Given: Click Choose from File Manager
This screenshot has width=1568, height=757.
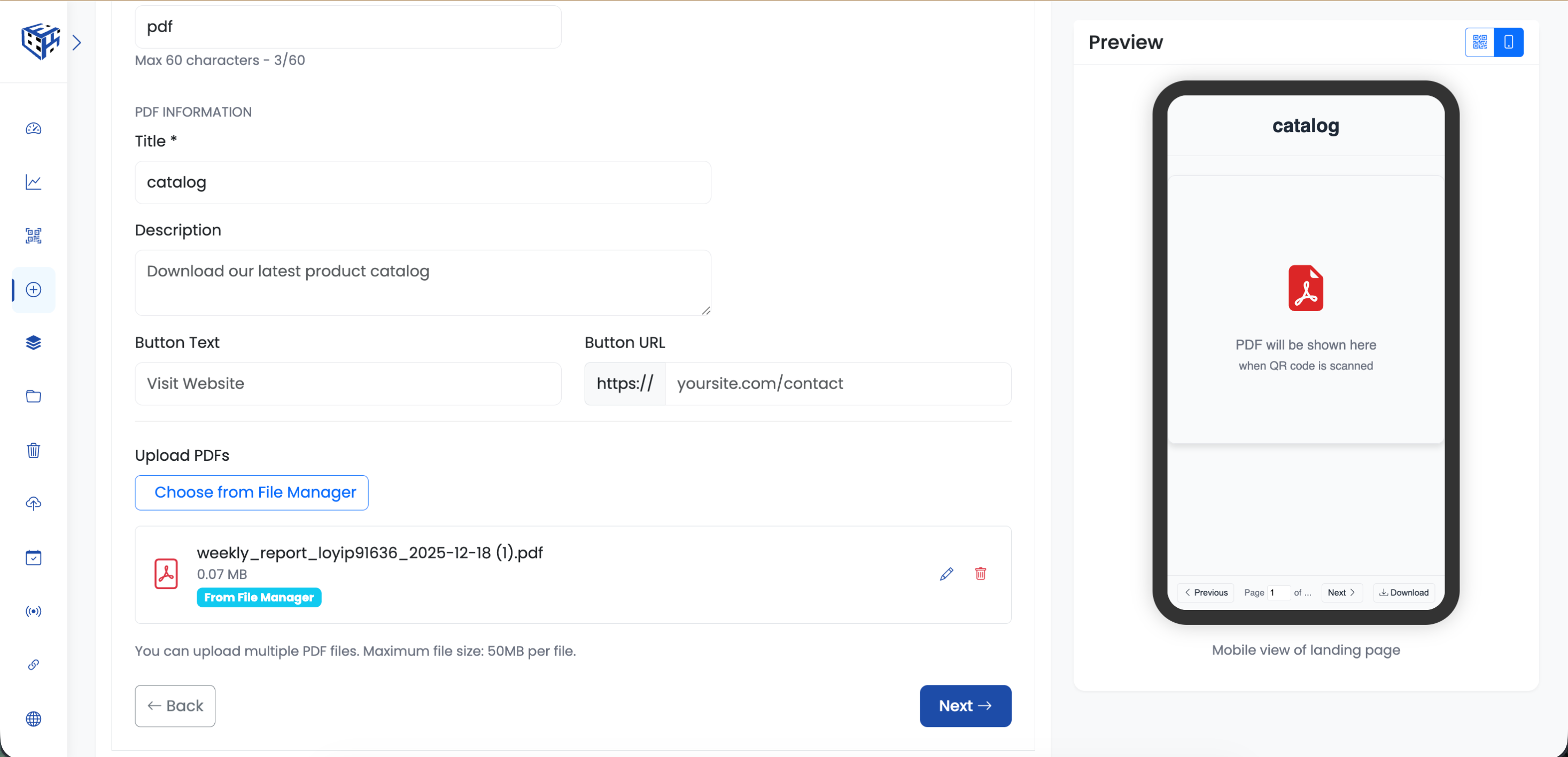Looking at the screenshot, I should click(x=251, y=492).
